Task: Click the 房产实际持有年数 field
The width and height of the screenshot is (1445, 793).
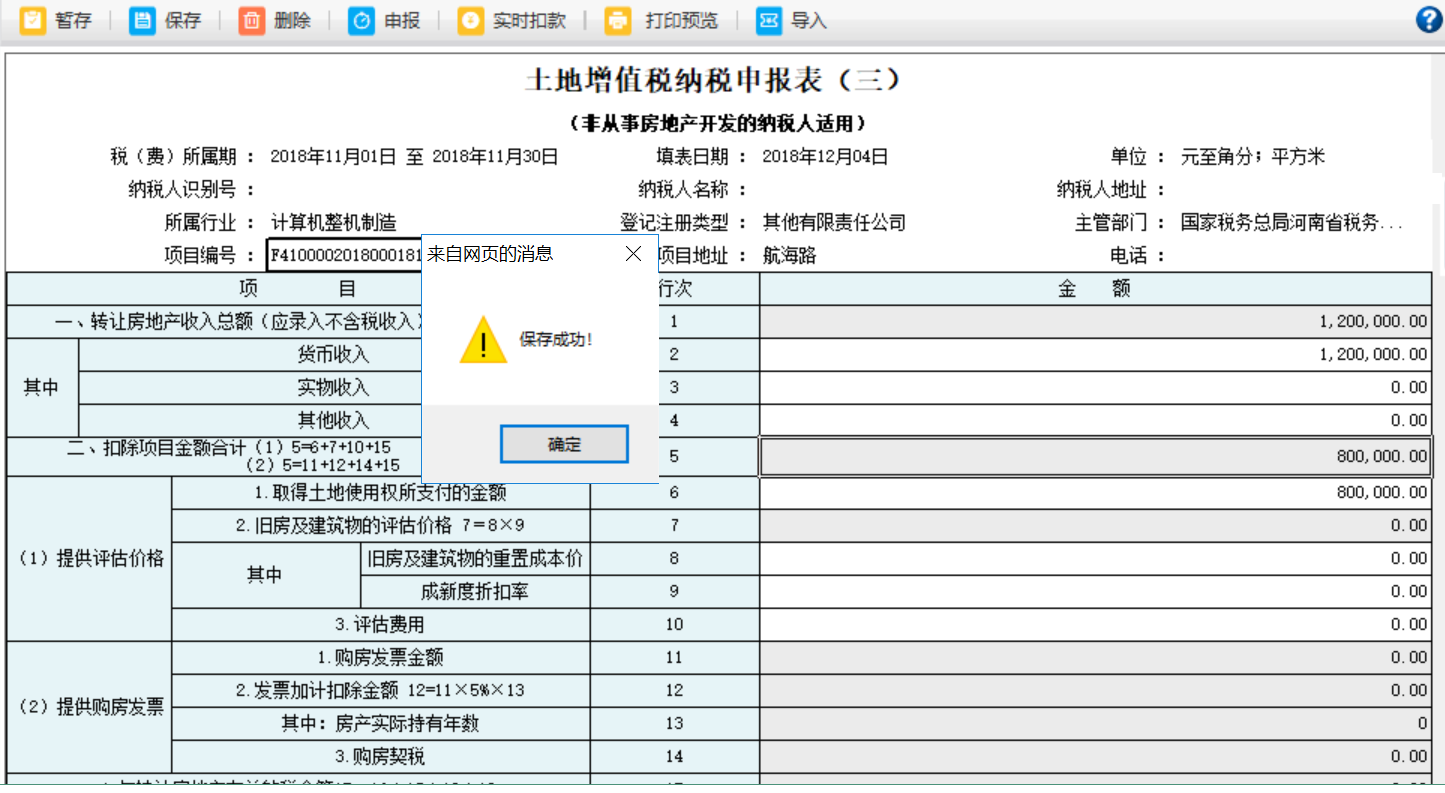Action: [1100, 723]
